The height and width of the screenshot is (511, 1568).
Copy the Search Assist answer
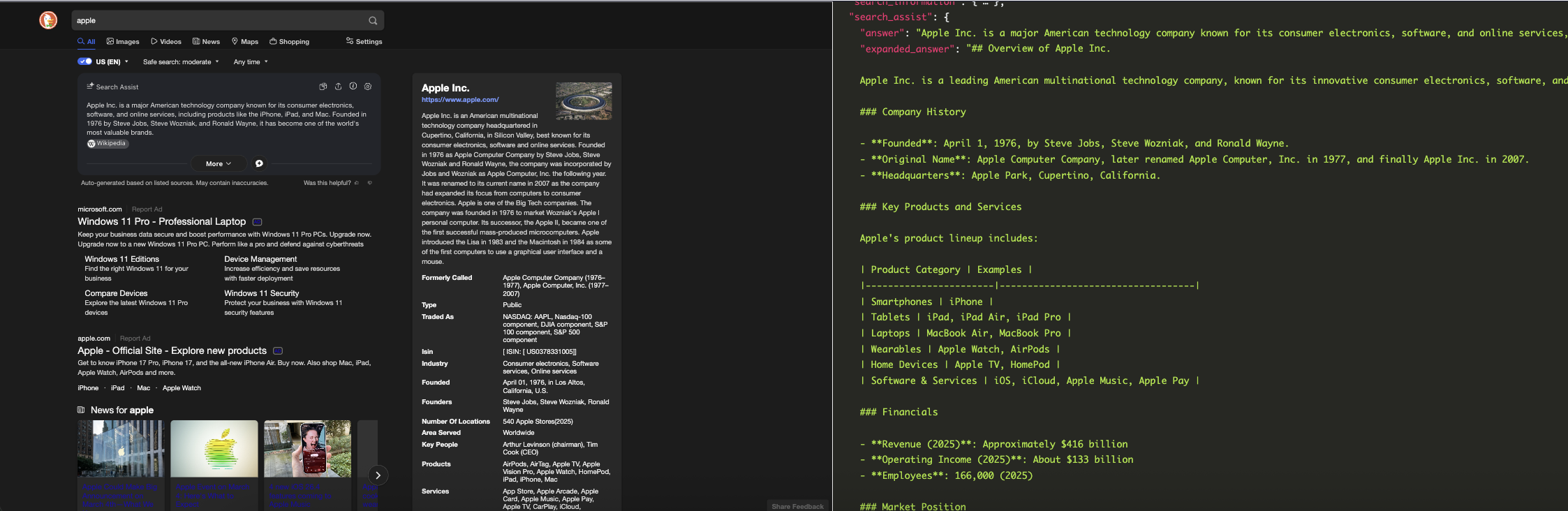[x=323, y=87]
